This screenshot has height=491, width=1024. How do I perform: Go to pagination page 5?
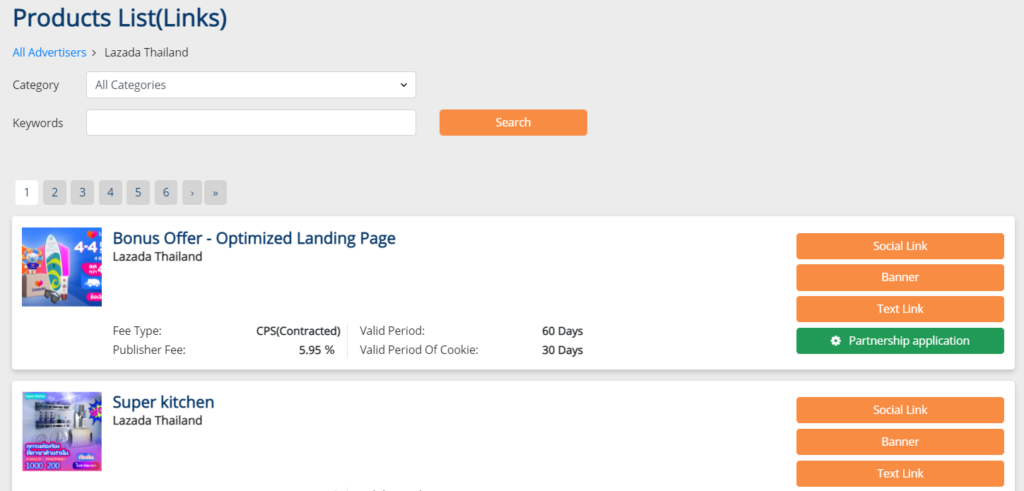(138, 193)
